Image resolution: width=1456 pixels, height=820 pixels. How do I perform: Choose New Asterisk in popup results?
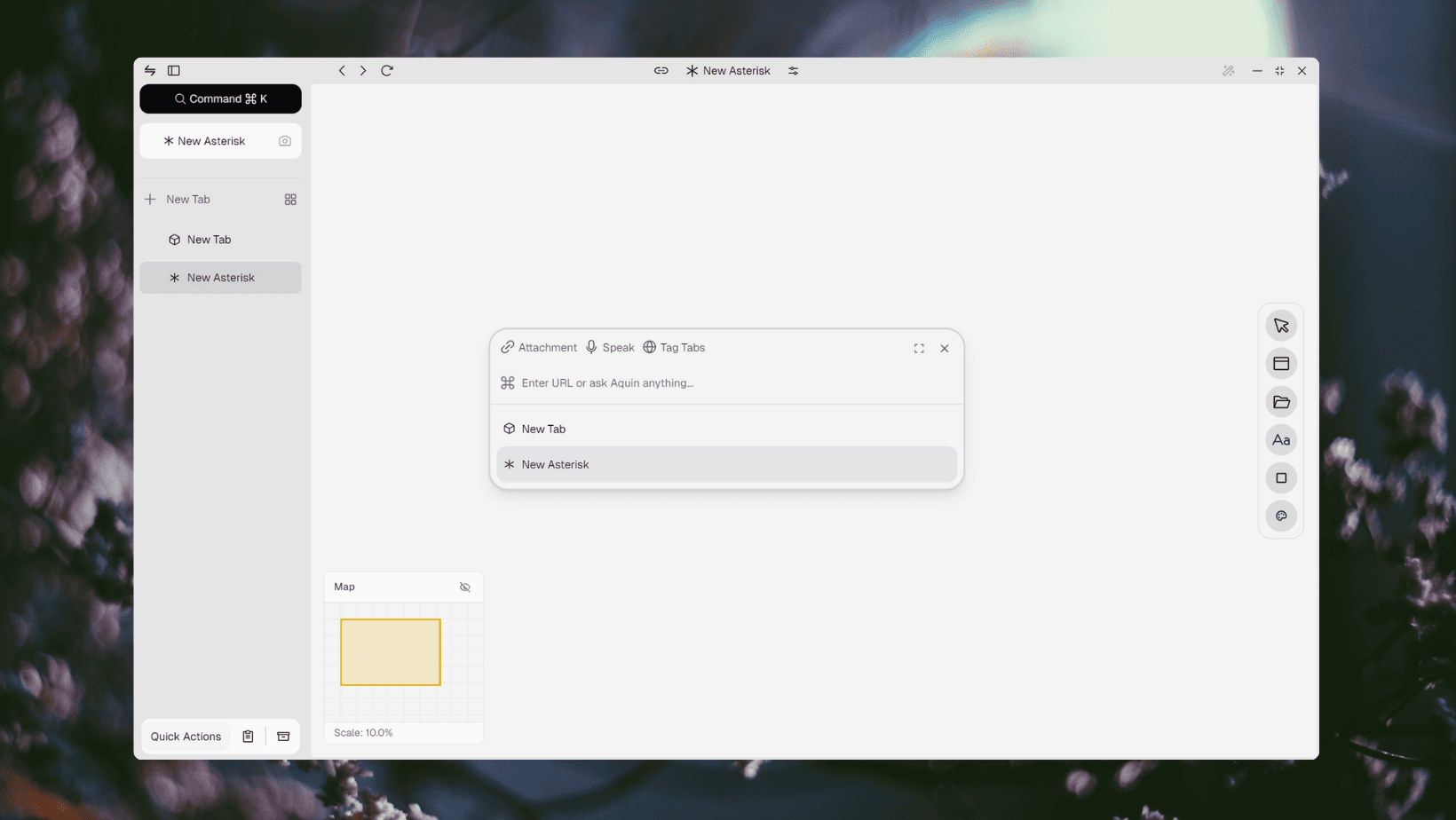click(x=726, y=464)
